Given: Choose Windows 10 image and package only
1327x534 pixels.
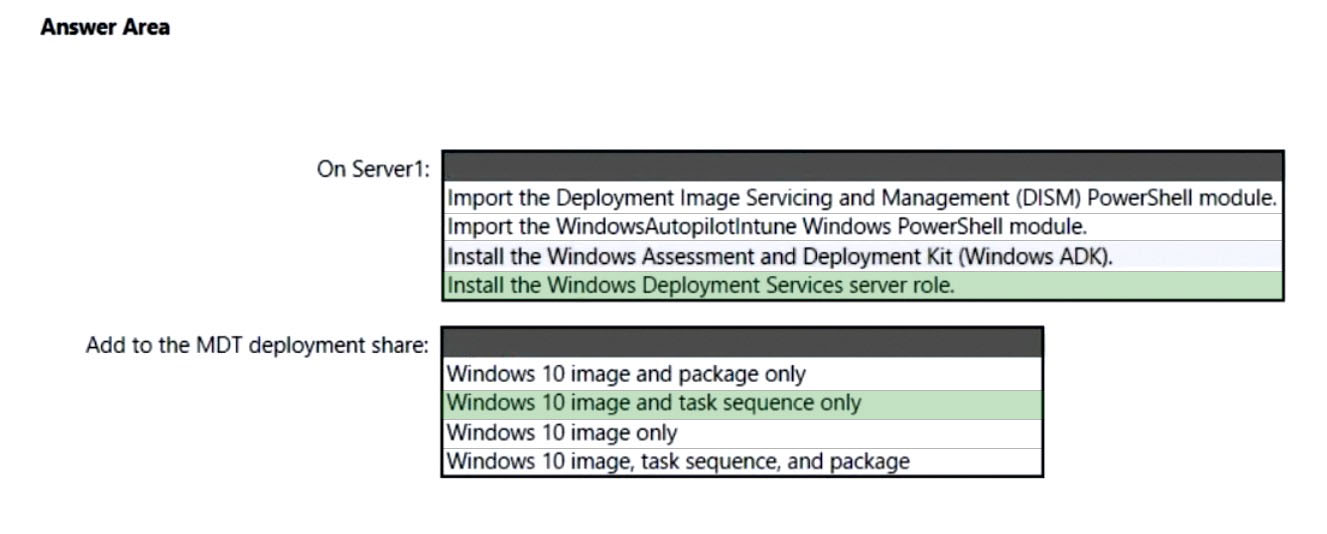Looking at the screenshot, I should pyautogui.click(x=742, y=374).
